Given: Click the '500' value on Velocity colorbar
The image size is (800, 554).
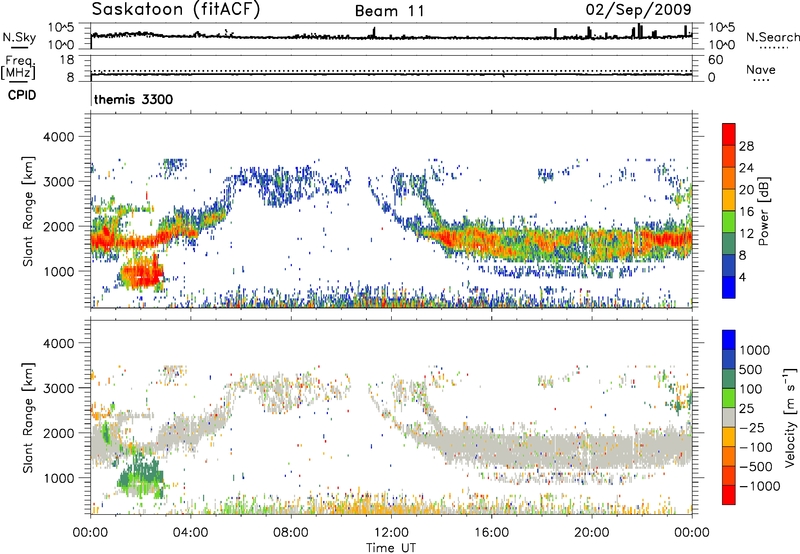Looking at the screenshot, I should pyautogui.click(x=751, y=369).
